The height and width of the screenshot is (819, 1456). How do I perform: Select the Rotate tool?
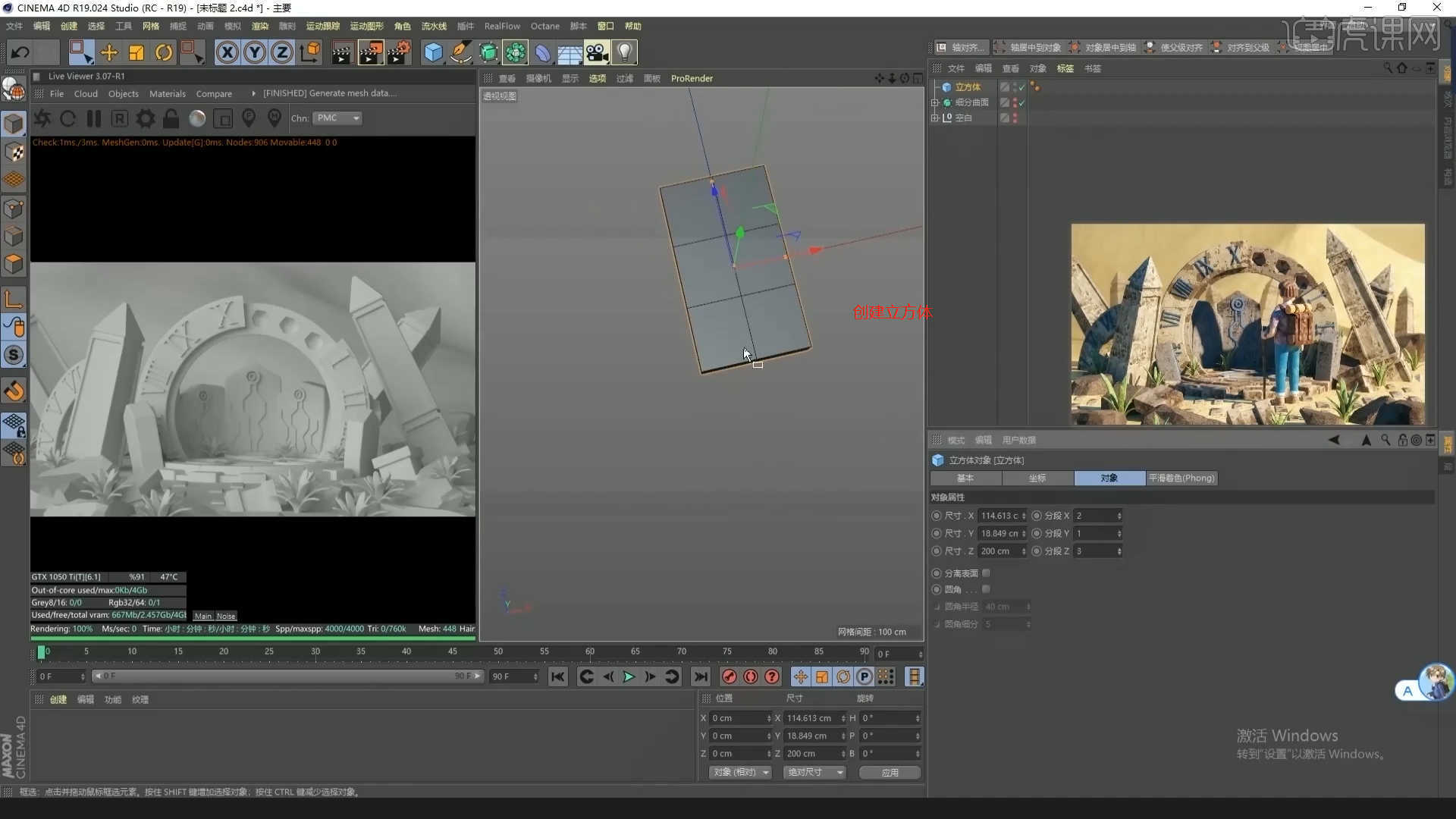164,52
